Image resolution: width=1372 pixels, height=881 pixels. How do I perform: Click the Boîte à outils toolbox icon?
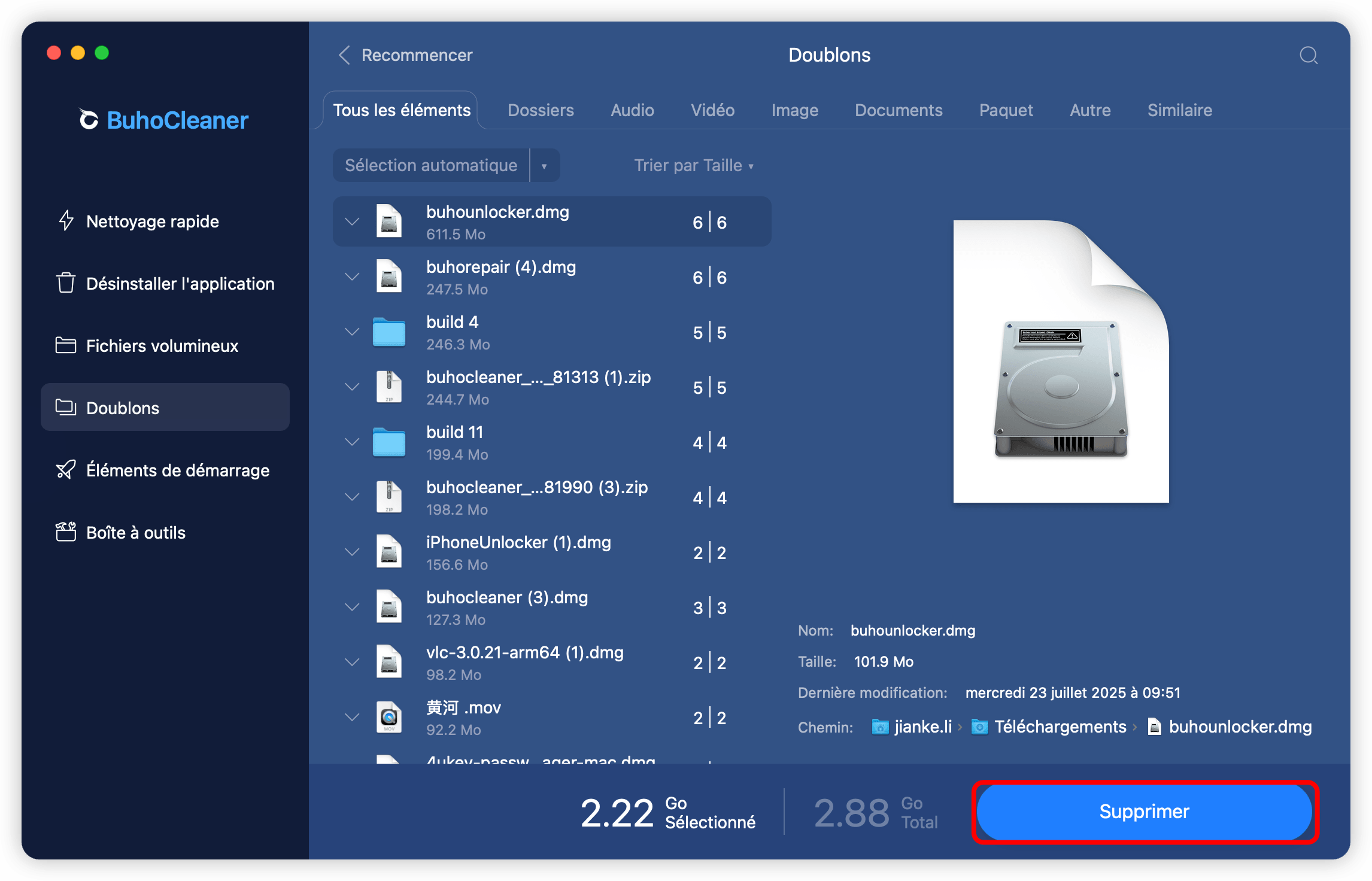[66, 531]
